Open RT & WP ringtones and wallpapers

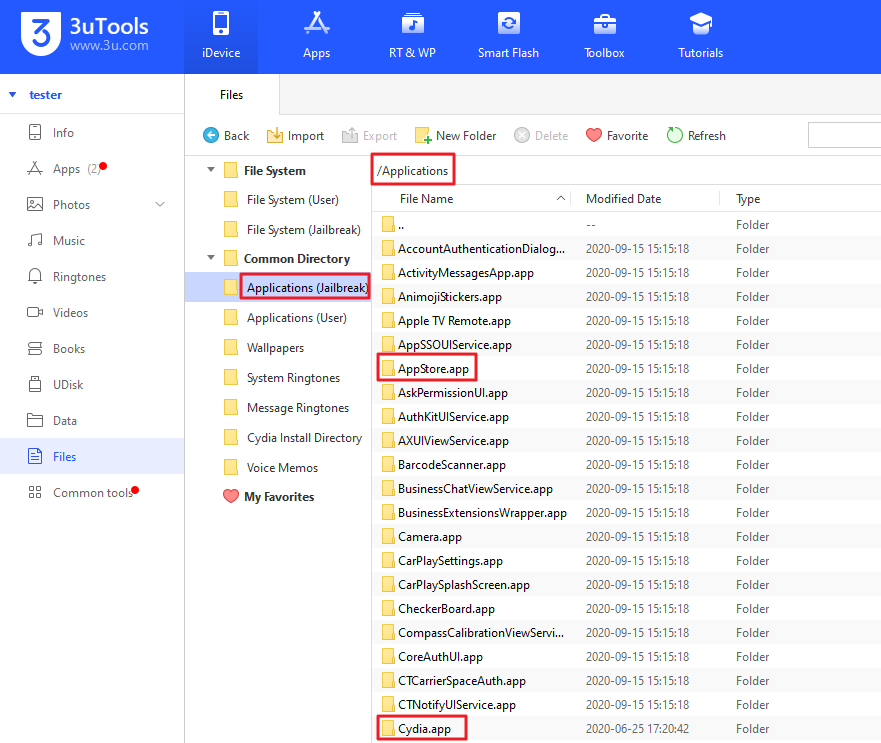tap(412, 37)
